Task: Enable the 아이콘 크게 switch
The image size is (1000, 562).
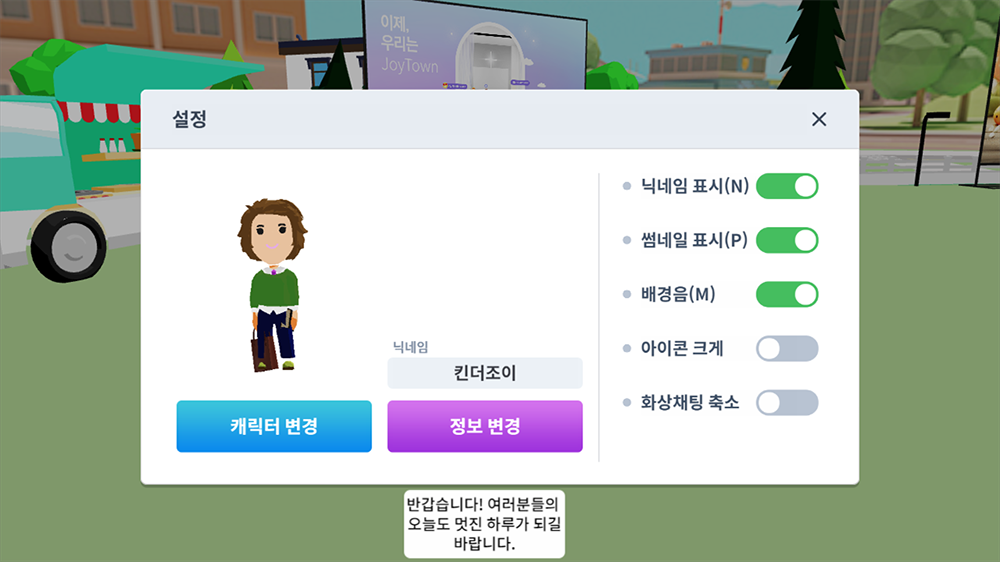Action: click(x=787, y=349)
